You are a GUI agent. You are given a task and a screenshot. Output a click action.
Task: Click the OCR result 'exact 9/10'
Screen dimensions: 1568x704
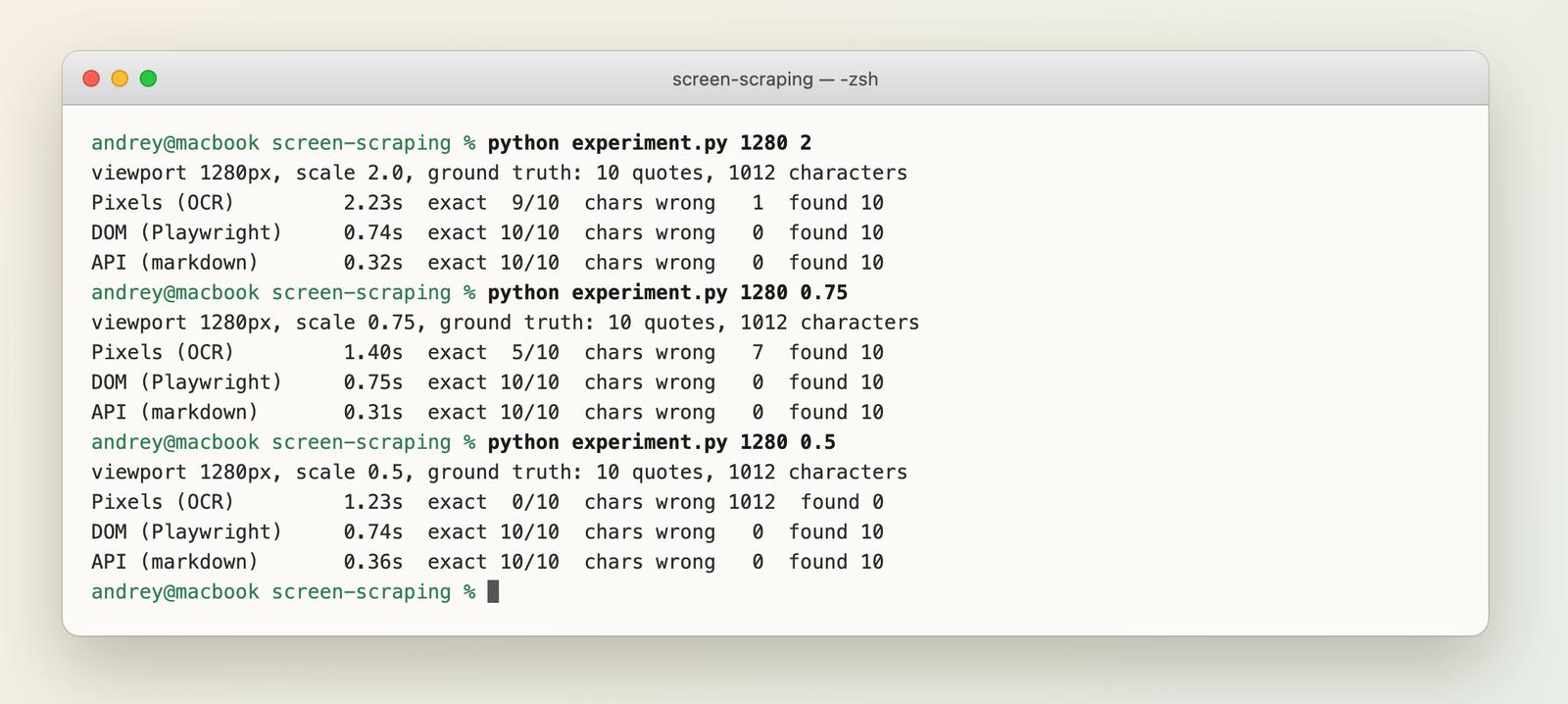pyautogui.click(x=493, y=203)
